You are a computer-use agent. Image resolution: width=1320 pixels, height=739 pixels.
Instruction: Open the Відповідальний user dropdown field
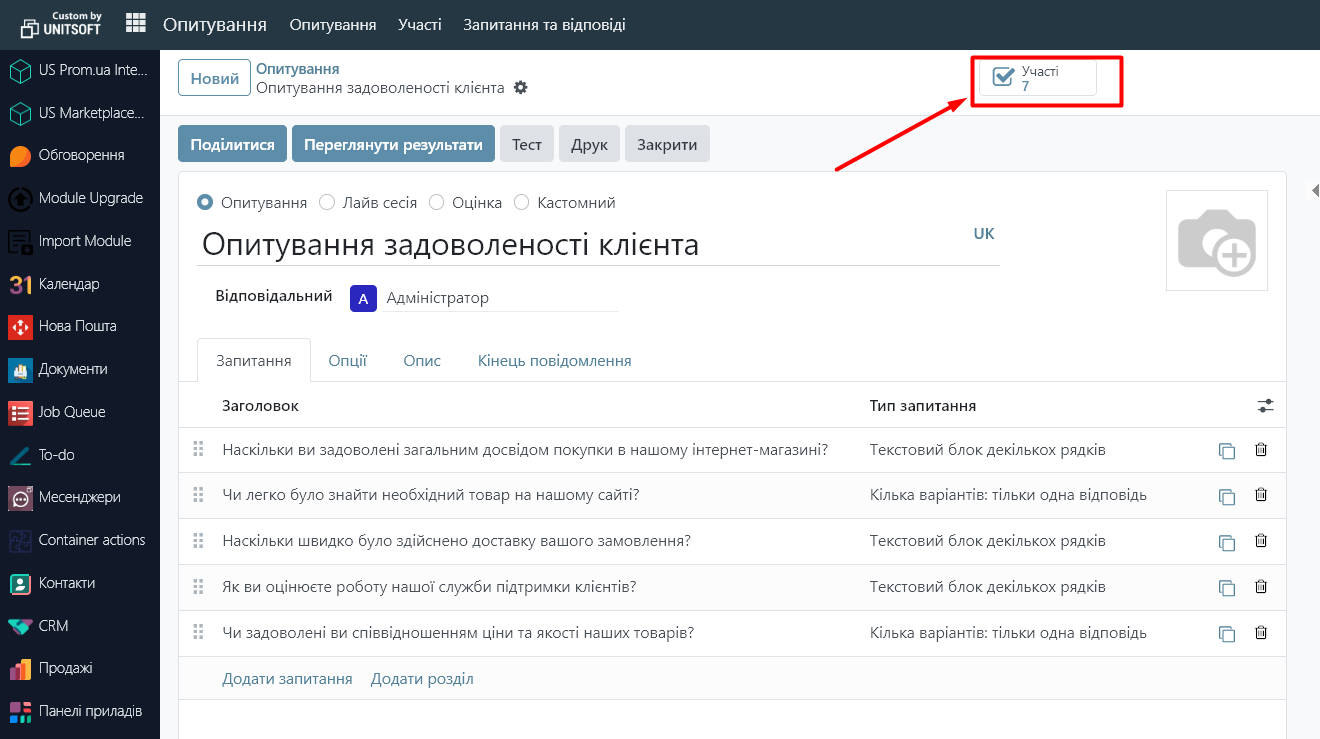(500, 298)
